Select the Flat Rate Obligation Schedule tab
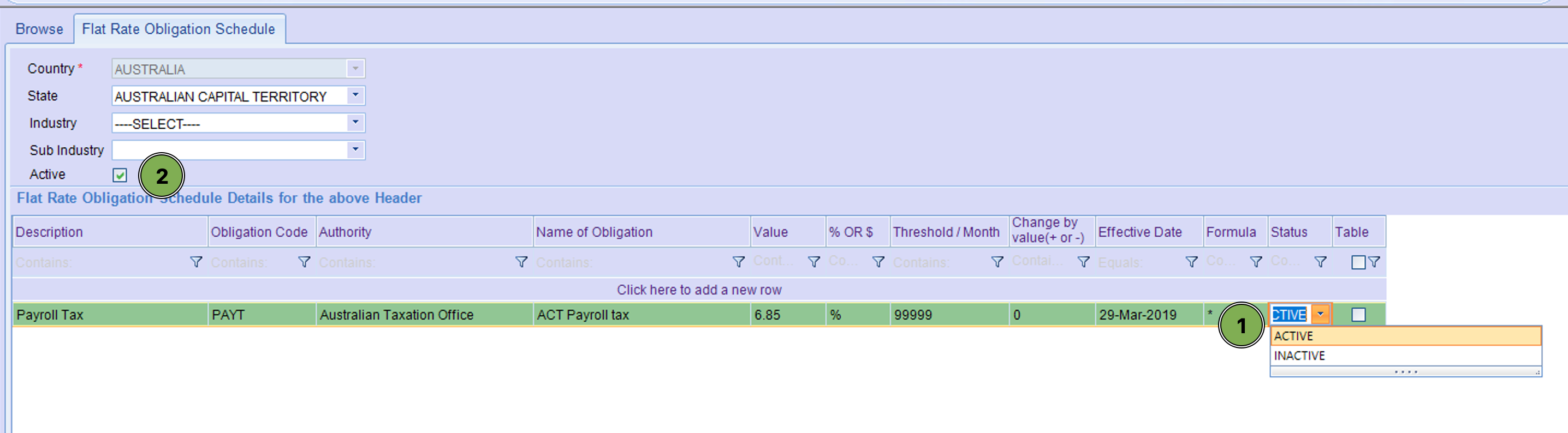Viewport: 1568px width, 433px height. pos(179,28)
